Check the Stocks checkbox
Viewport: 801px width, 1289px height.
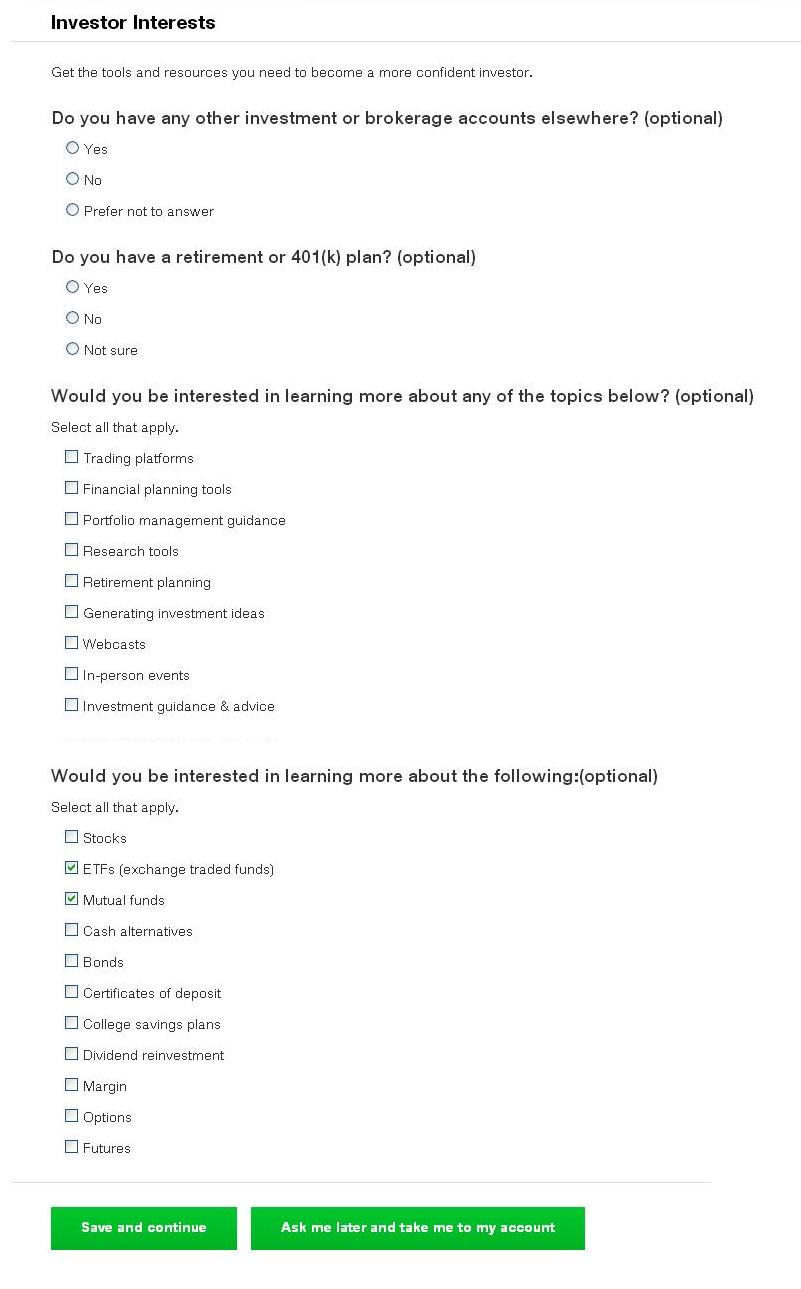pos(71,837)
